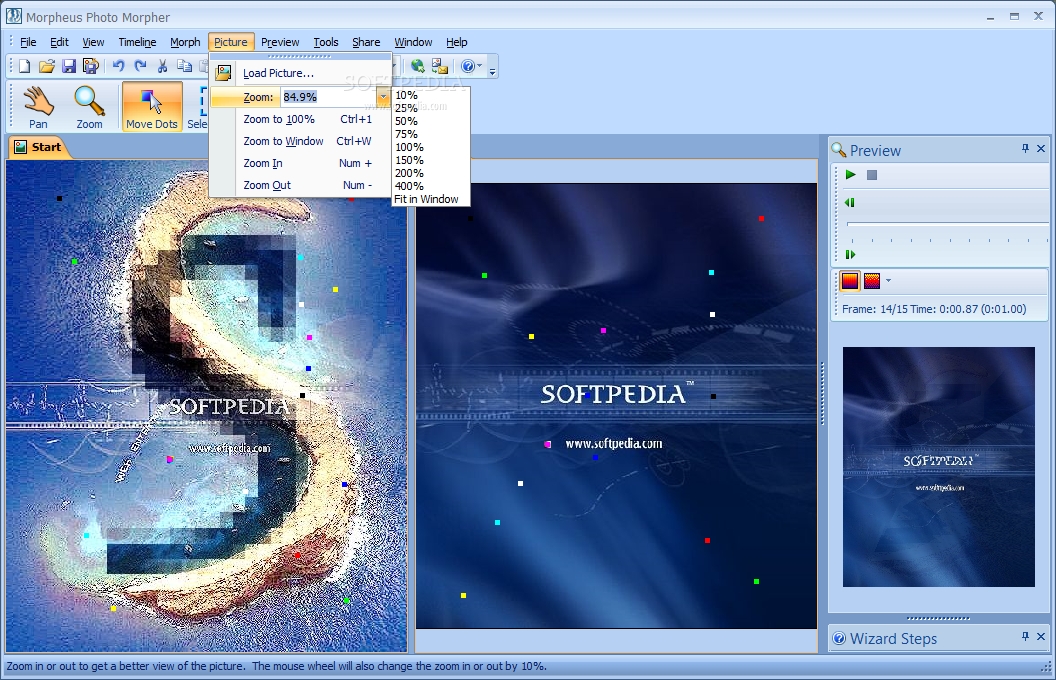Open the Tools menu
This screenshot has width=1056, height=680.
326,42
